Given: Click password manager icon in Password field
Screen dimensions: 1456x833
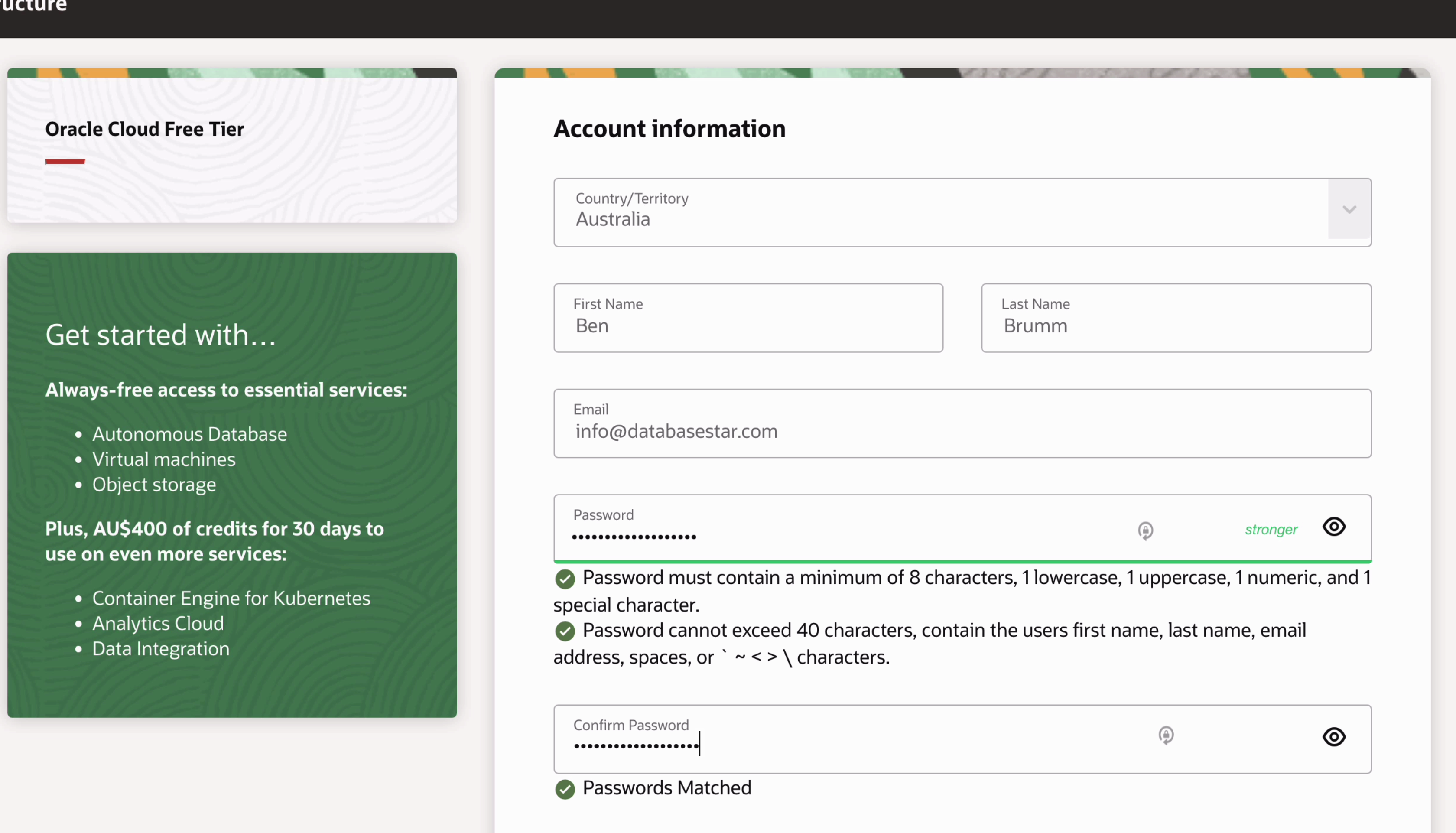Looking at the screenshot, I should tap(1145, 530).
